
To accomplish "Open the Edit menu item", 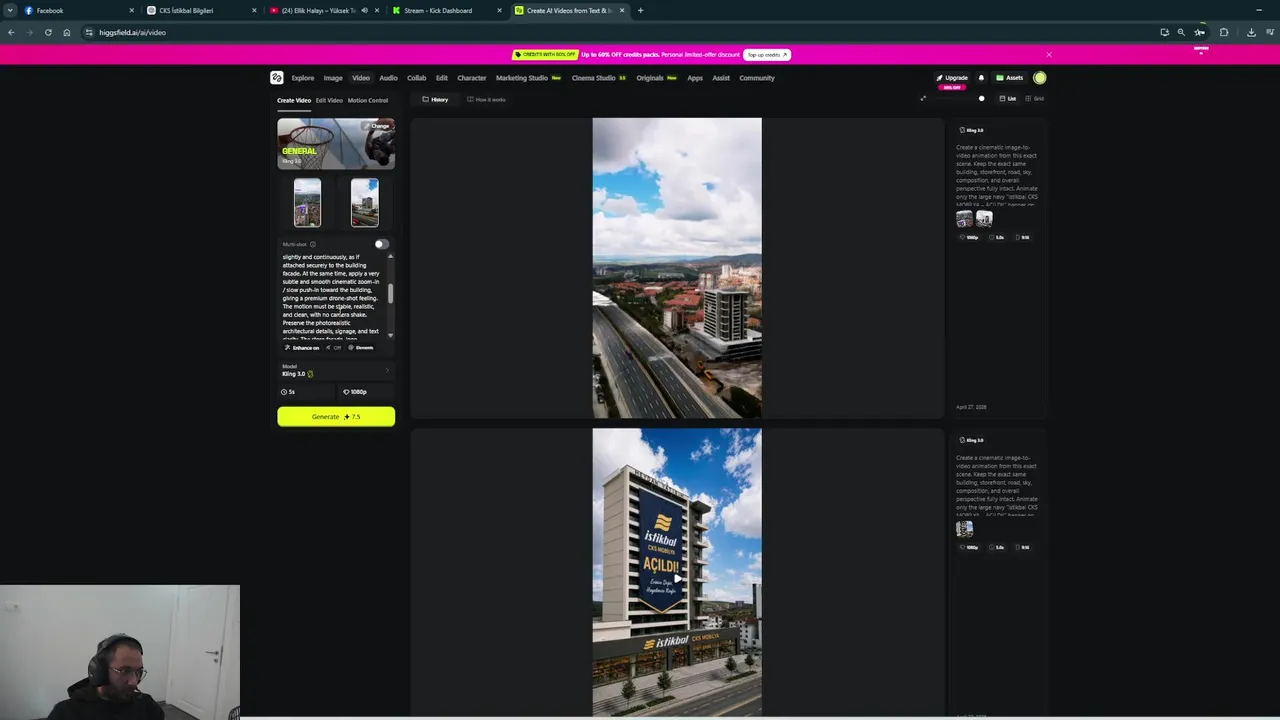I will [x=442, y=78].
